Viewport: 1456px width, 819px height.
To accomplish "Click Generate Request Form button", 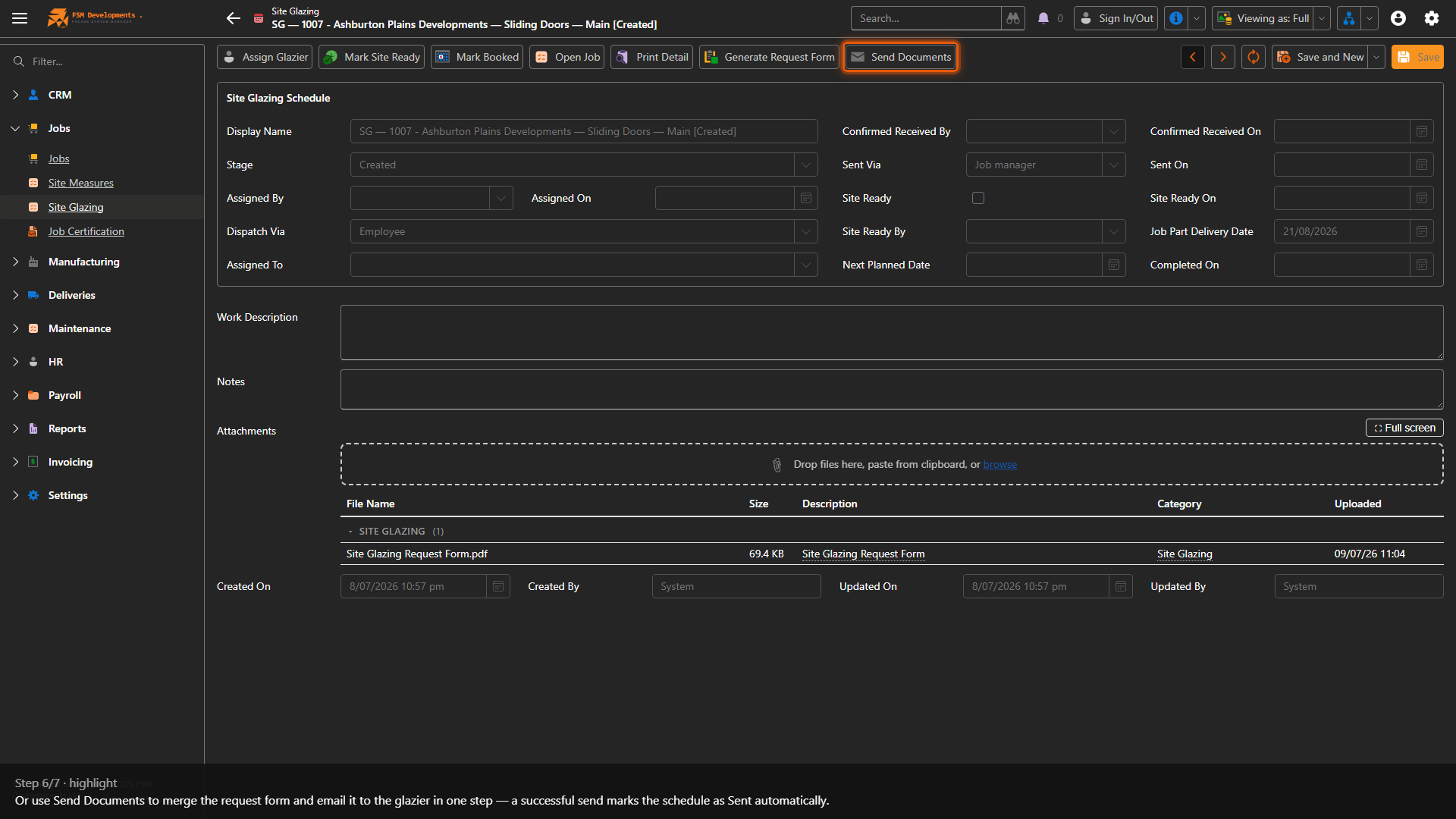I will (769, 57).
